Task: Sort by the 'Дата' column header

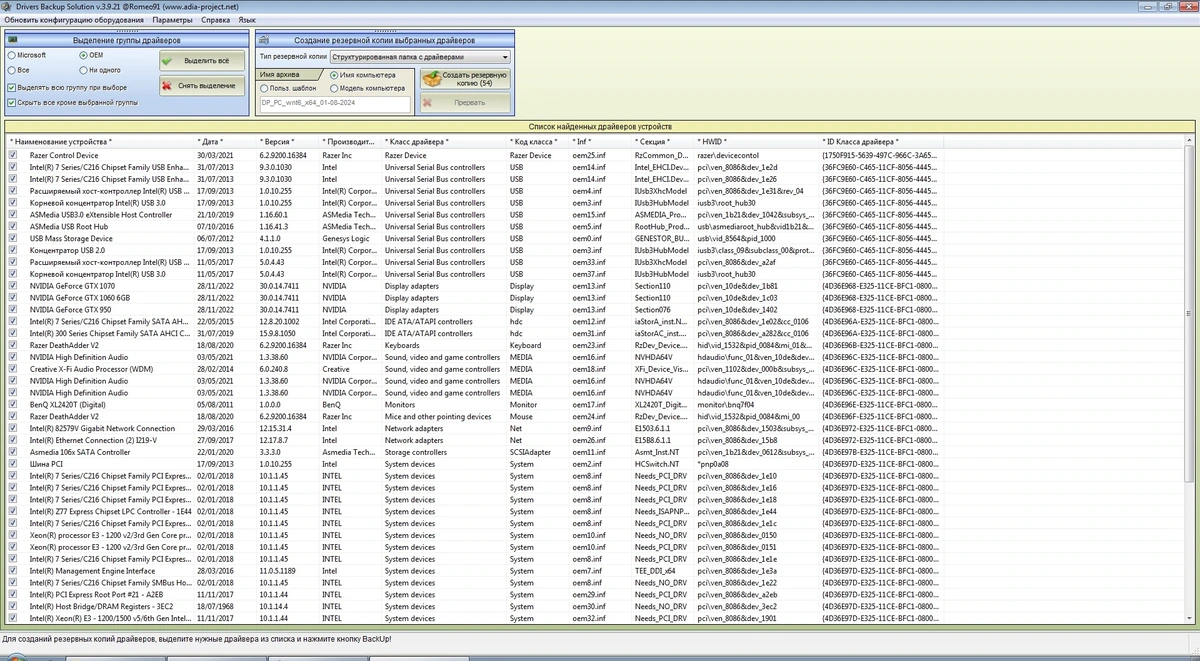Action: [226, 142]
